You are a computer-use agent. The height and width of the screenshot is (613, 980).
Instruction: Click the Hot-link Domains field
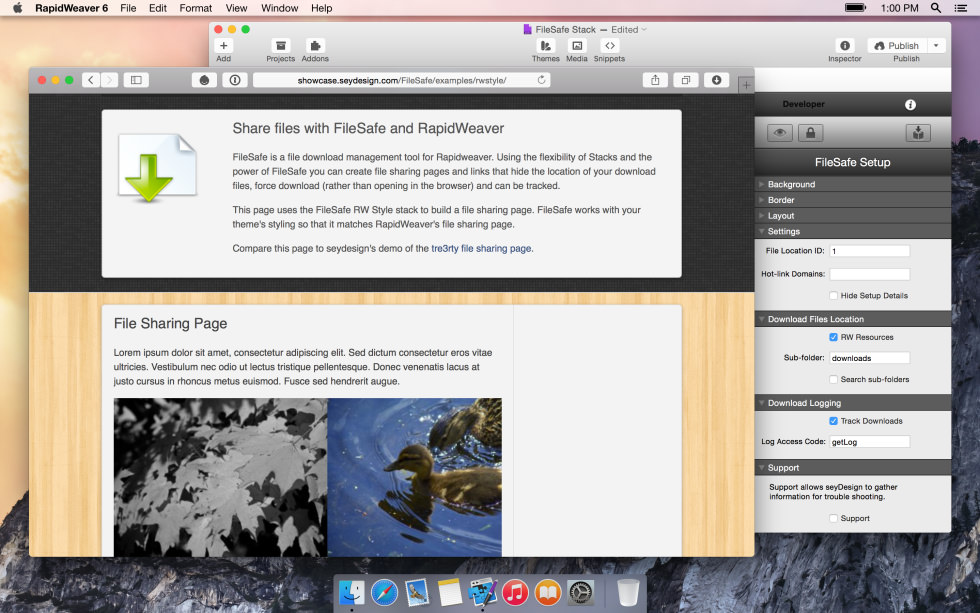(x=869, y=274)
